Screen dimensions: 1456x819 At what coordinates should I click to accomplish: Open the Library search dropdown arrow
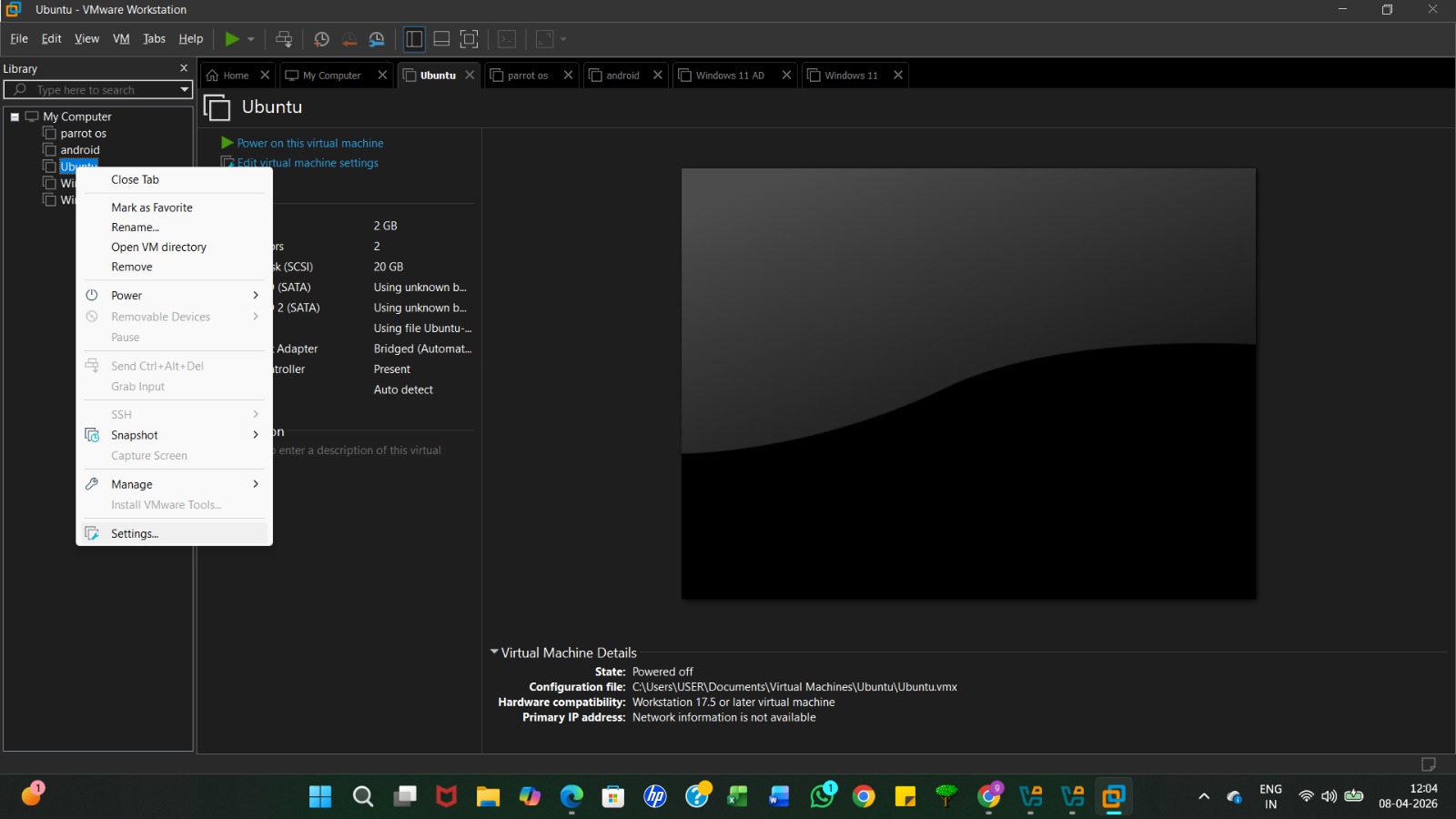pyautogui.click(x=185, y=90)
